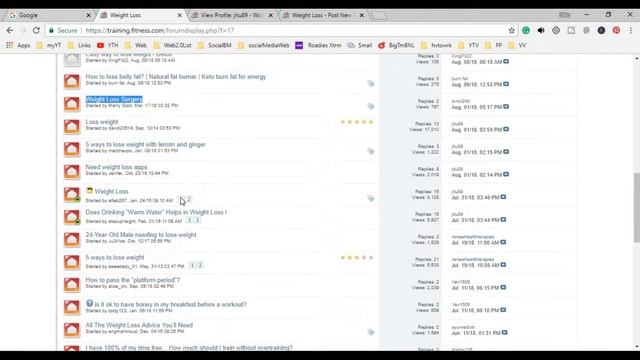
Task: Open 'Is it ok to have honey in my breakfast' thread
Action: click(171, 304)
